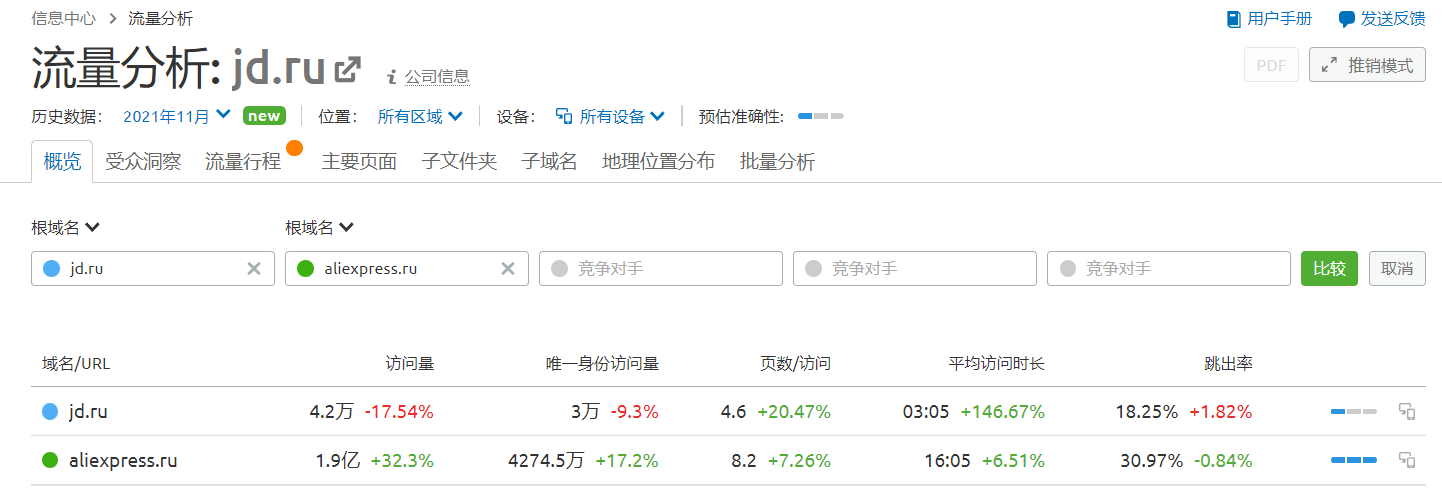Click the 推销模式 button
The image size is (1442, 490).
click(x=1367, y=65)
